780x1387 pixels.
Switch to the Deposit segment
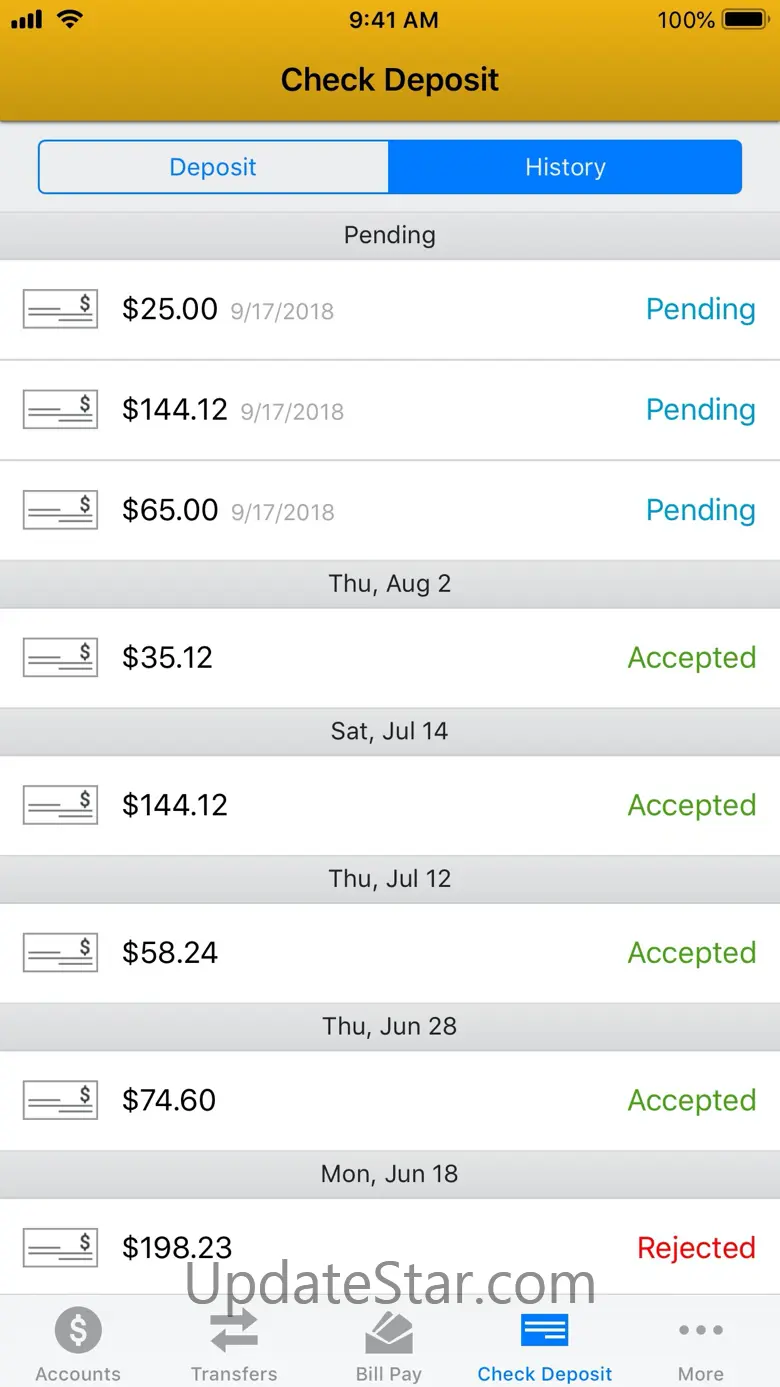tap(213, 167)
